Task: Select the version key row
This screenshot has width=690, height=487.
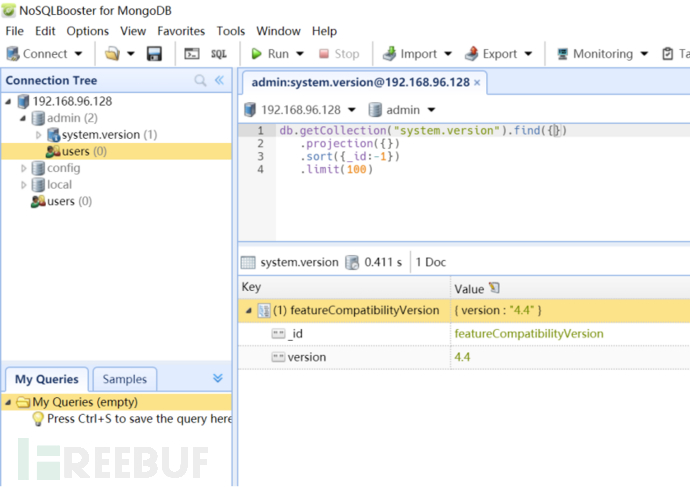Action: pyautogui.click(x=464, y=357)
